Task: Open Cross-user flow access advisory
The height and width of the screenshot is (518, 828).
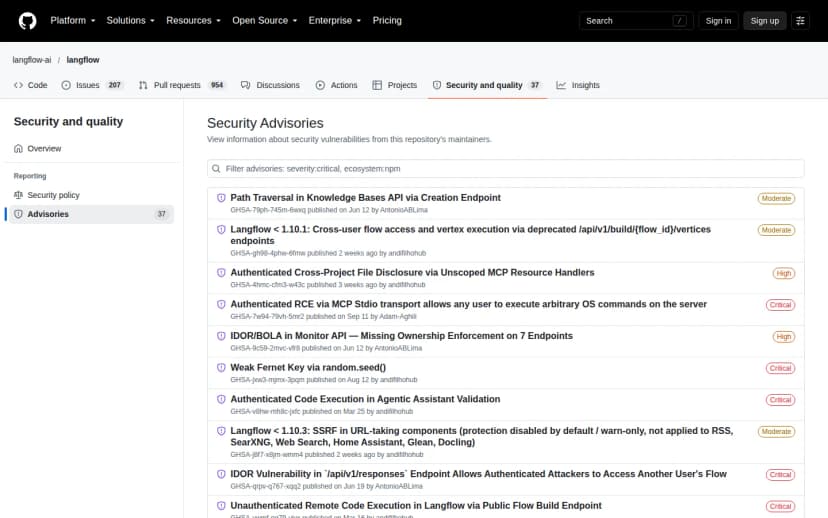Action: point(471,235)
